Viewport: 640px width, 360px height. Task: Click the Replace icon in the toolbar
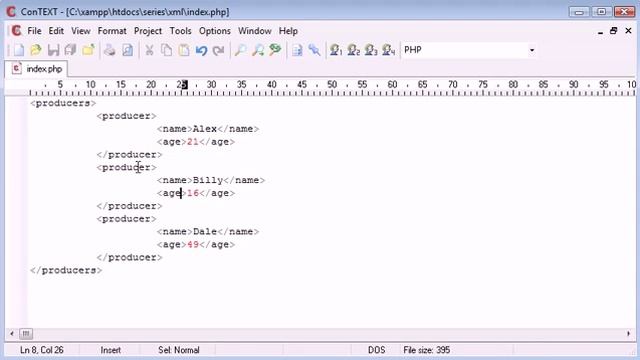tap(276, 50)
